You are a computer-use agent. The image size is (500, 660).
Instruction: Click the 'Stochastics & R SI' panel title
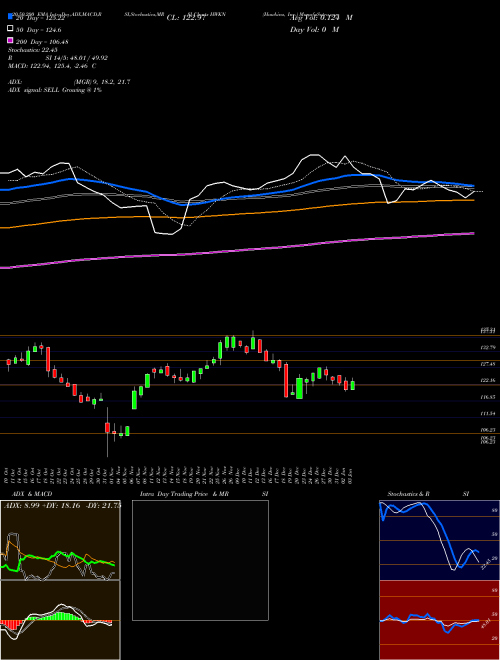(428, 494)
